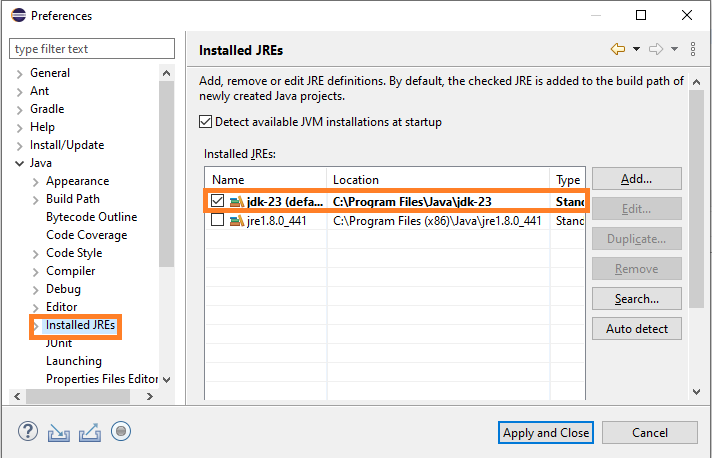This screenshot has height=458, width=712.
Task: Click the back navigation arrow icon
Action: (618, 49)
